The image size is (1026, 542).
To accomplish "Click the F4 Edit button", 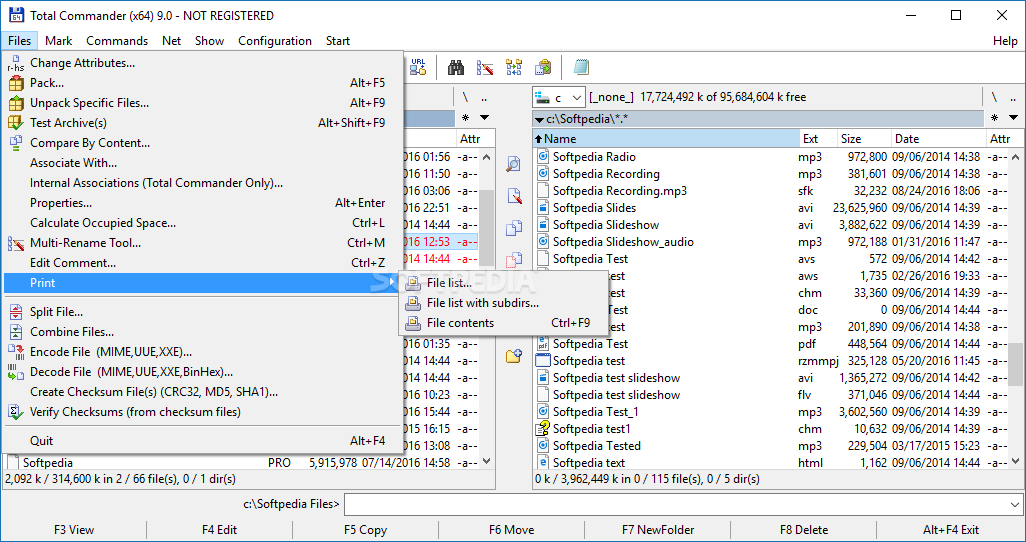I will coord(219,530).
